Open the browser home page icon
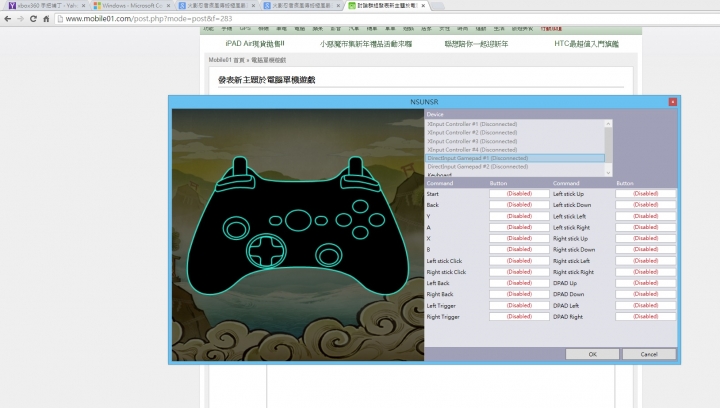Screen dimensions: 720x408 click(46, 19)
